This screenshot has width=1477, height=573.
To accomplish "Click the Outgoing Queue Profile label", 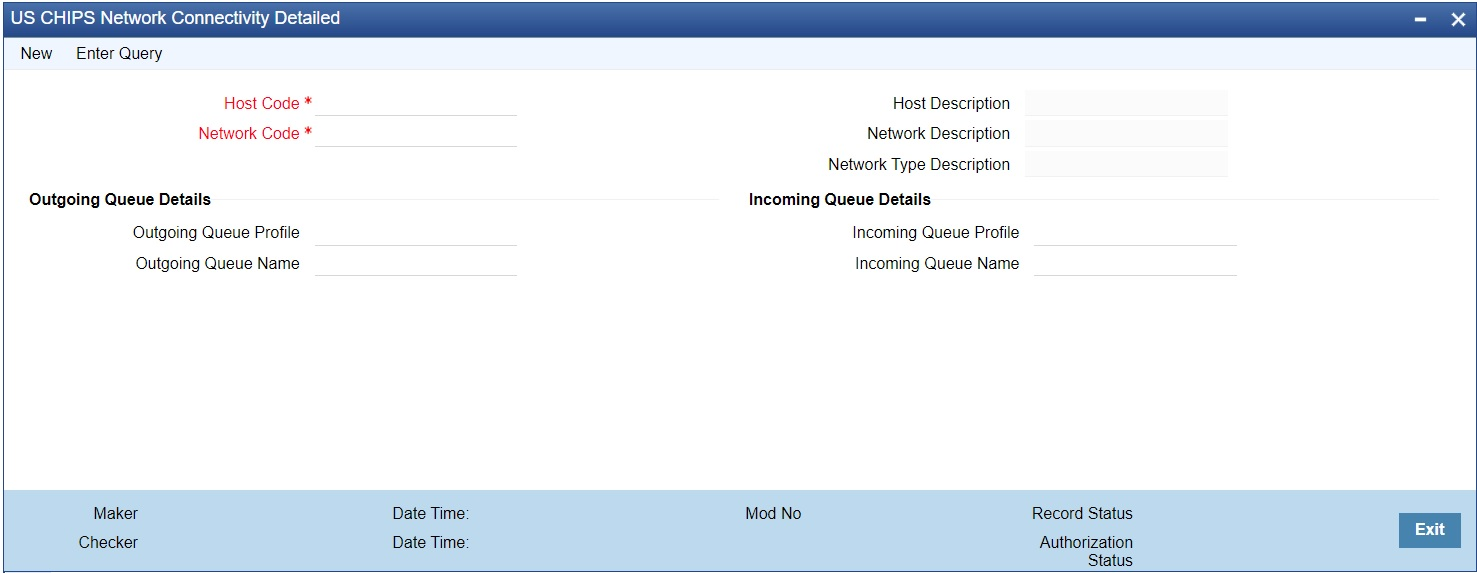I will click(216, 232).
